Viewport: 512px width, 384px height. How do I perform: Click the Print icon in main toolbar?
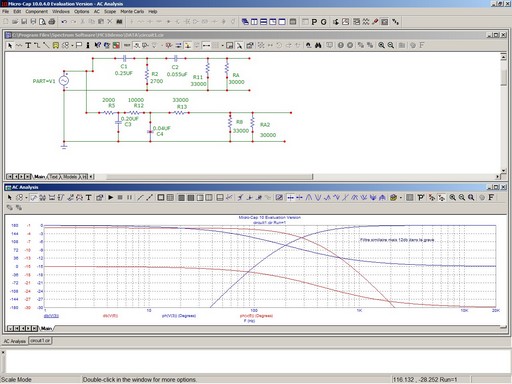52,22
